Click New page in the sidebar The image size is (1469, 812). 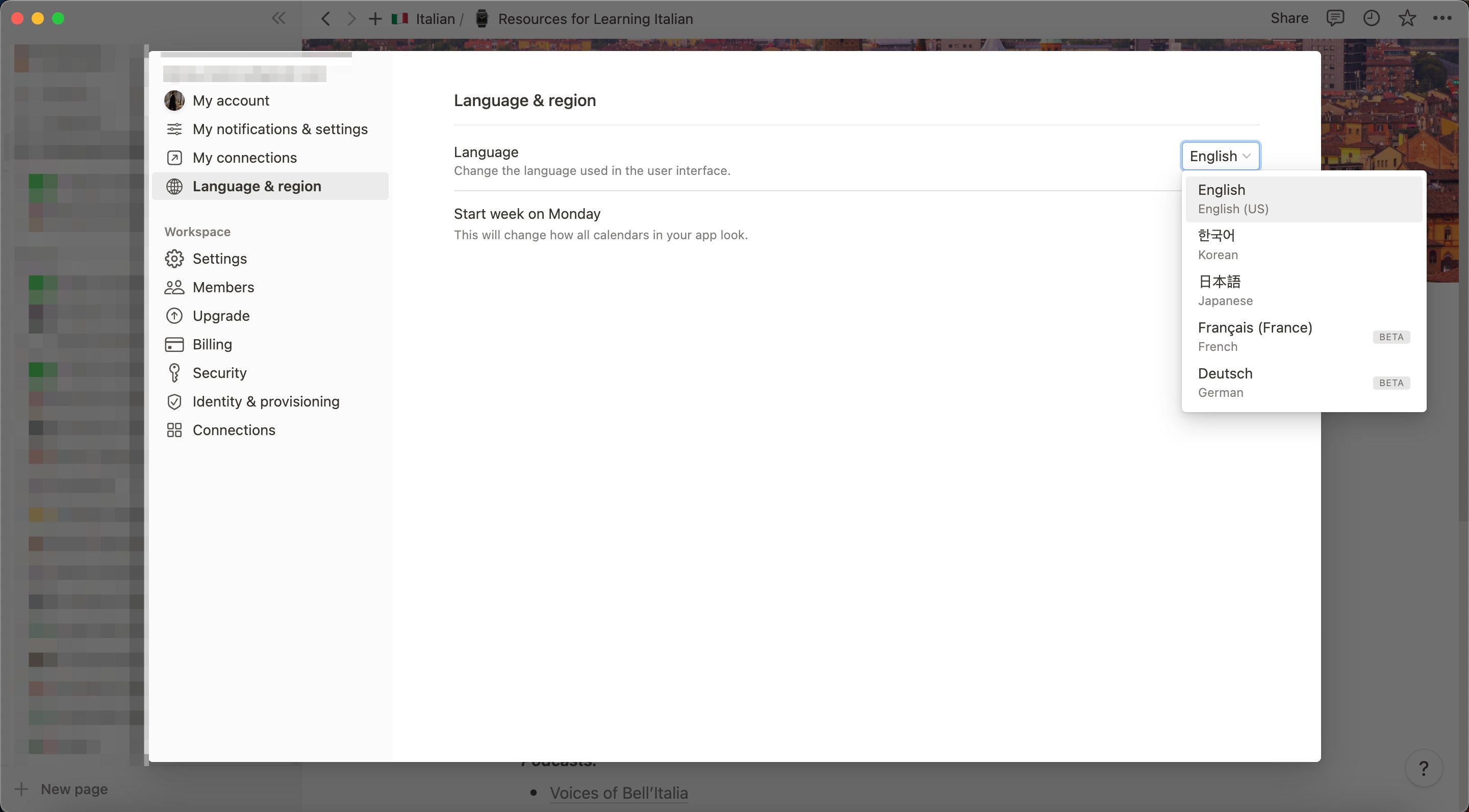point(73,789)
